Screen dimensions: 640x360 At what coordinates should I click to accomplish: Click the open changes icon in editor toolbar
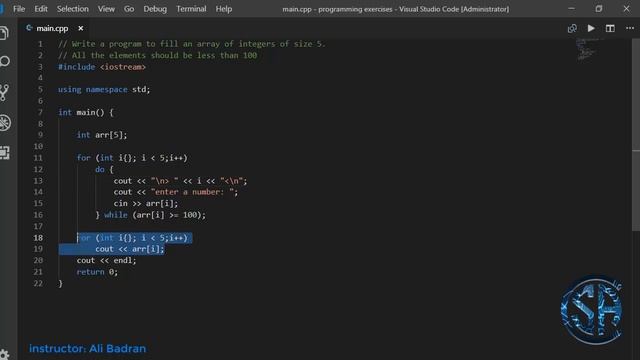click(572, 28)
